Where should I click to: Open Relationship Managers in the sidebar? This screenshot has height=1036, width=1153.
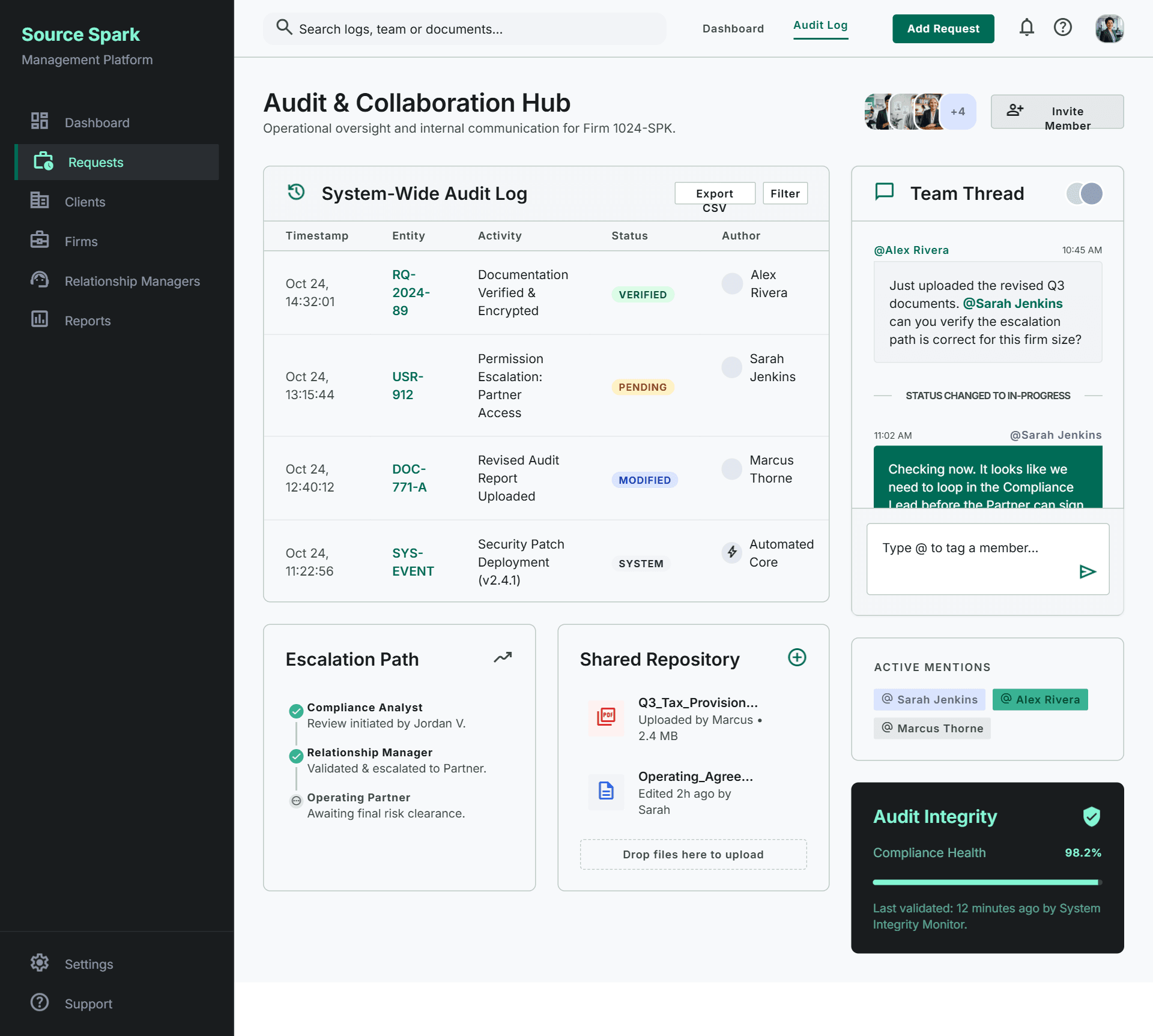(117, 281)
